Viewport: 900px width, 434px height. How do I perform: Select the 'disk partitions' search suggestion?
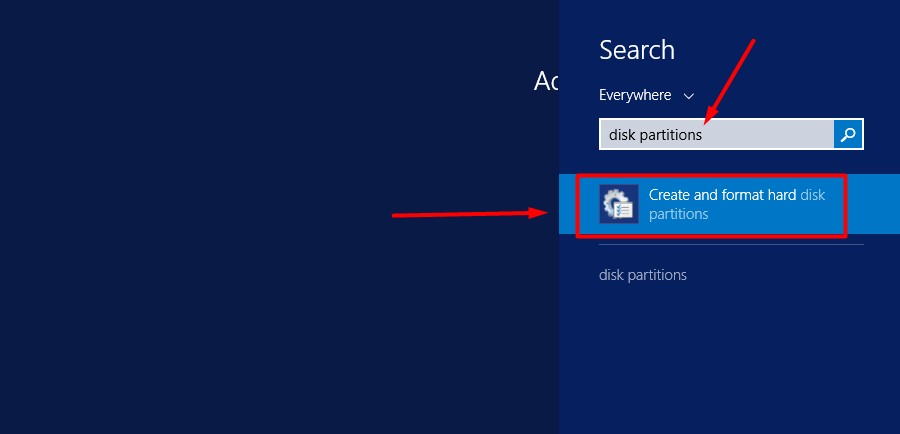pyautogui.click(x=642, y=274)
